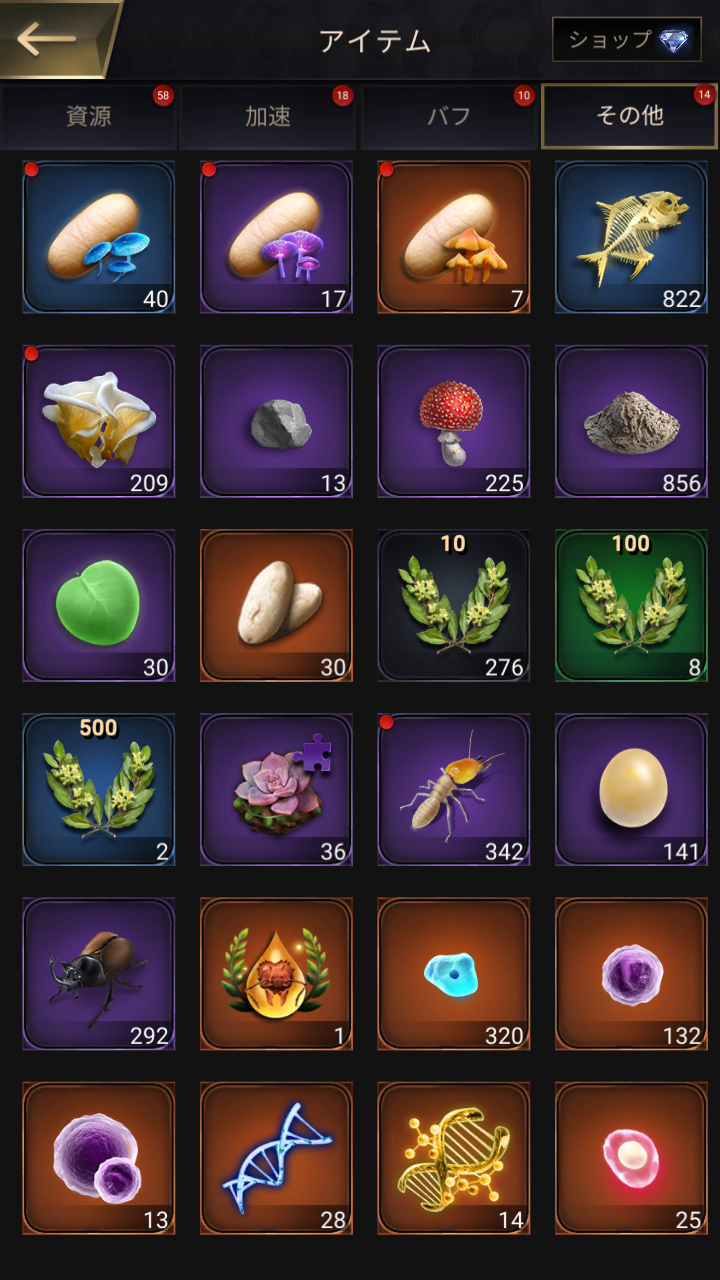Tap the 500 laurel wreath item
720x1280 pixels.
pos(99,789)
